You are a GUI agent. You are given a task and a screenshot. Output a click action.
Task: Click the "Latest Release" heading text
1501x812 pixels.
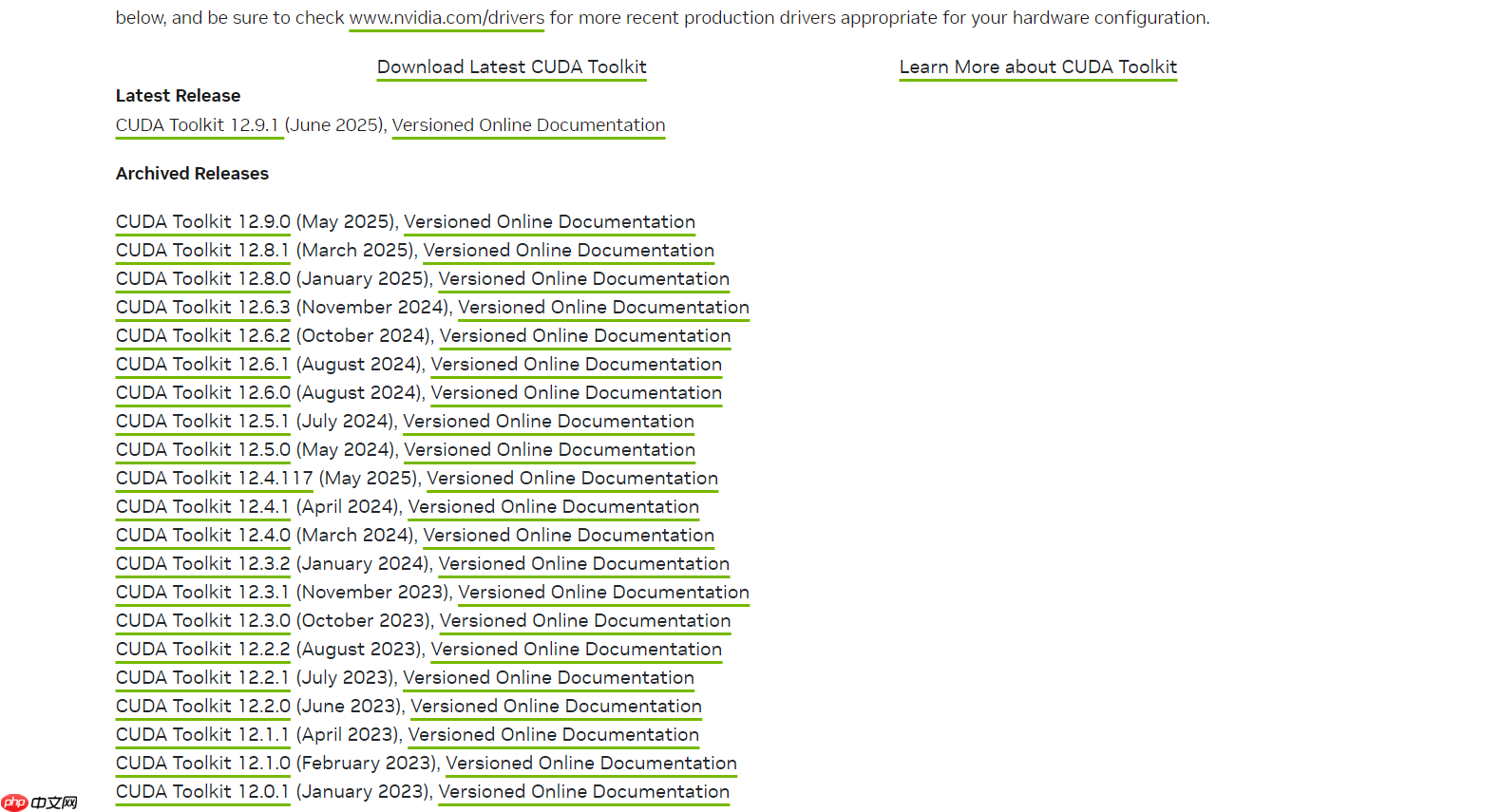click(x=179, y=96)
